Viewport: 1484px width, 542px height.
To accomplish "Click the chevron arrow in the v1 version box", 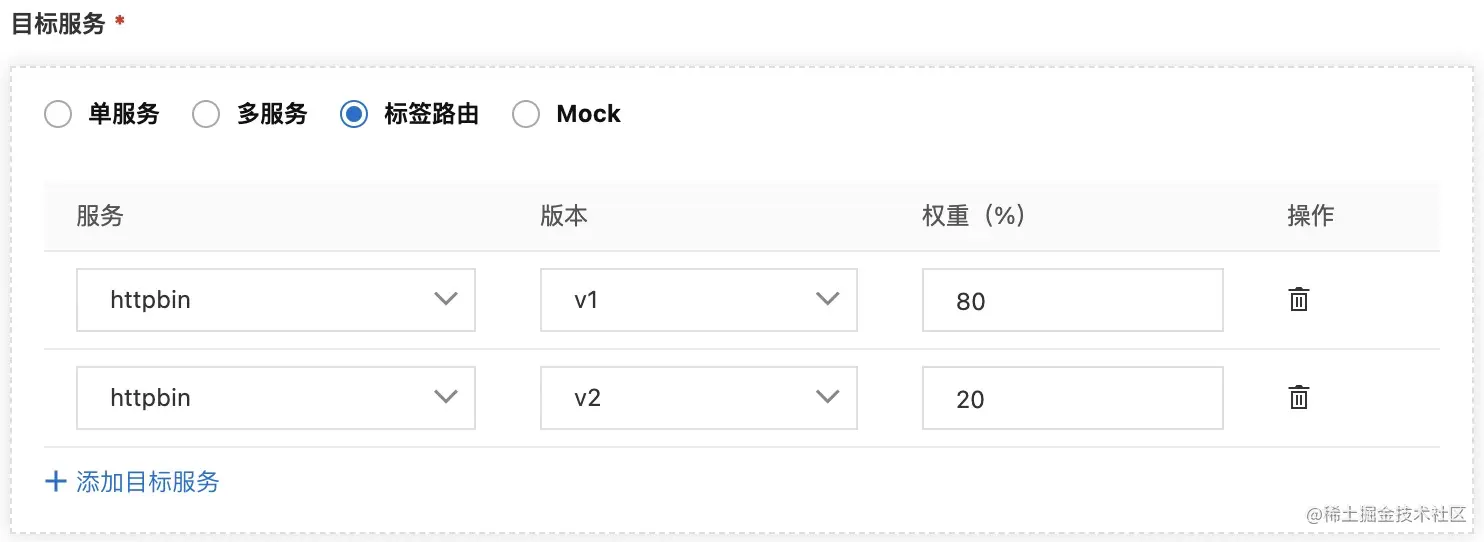I will coord(827,299).
